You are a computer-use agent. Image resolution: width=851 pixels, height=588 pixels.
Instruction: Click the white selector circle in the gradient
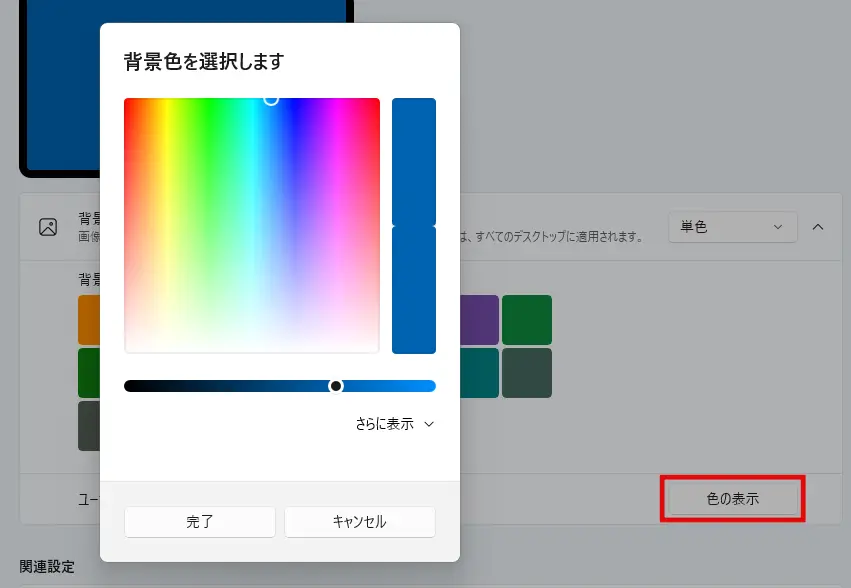tap(271, 100)
